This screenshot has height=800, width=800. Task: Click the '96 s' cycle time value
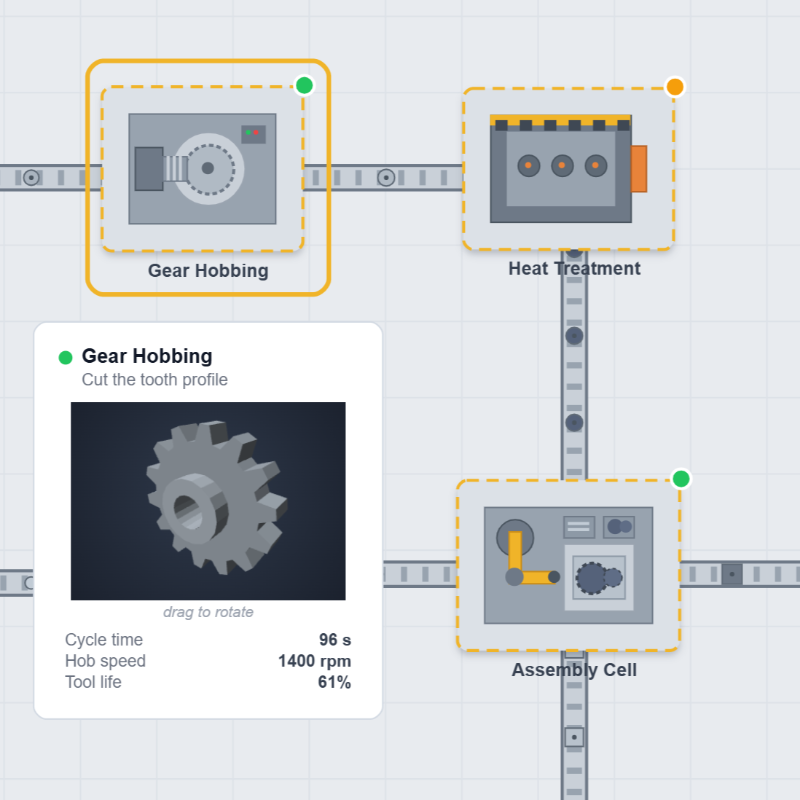click(335, 640)
